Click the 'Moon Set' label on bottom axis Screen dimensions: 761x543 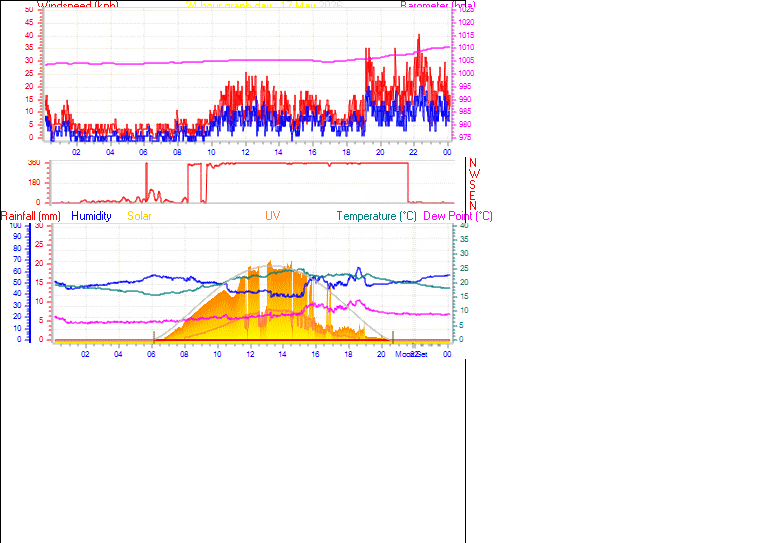411,354
